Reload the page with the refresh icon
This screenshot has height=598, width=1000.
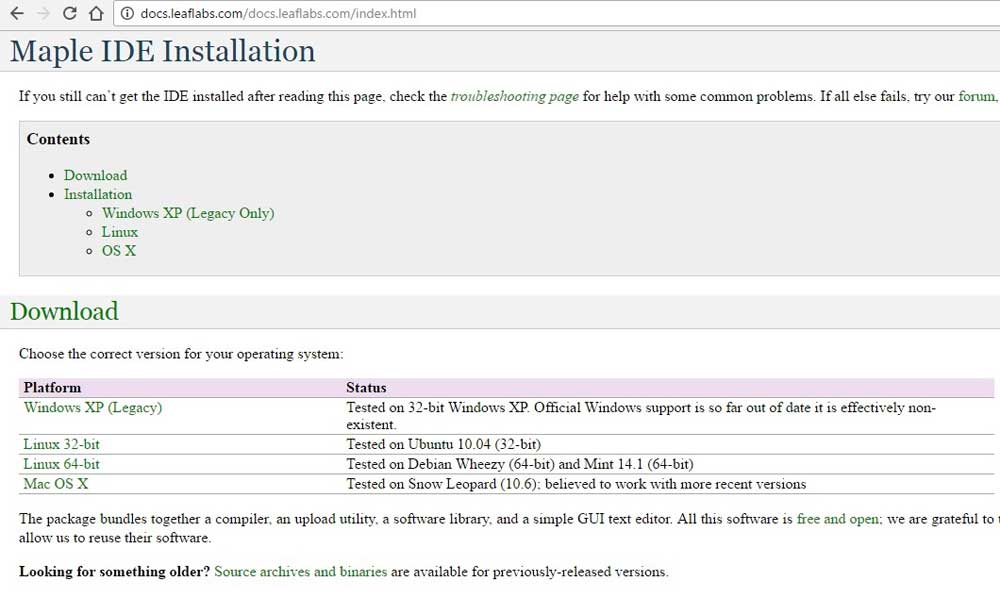pos(70,13)
